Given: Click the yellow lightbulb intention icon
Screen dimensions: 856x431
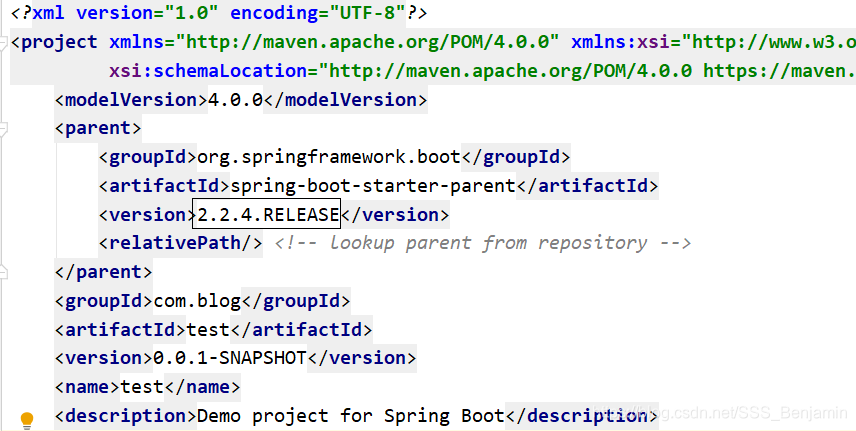Looking at the screenshot, I should tap(27, 420).
